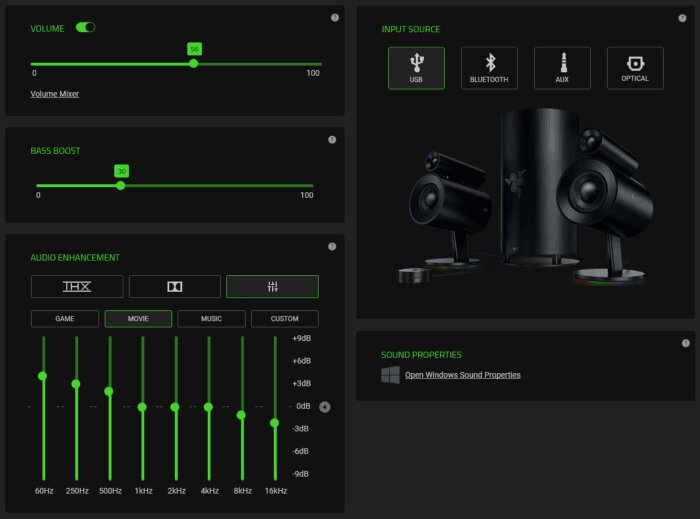Switch to Music equalizer preset

211,319
